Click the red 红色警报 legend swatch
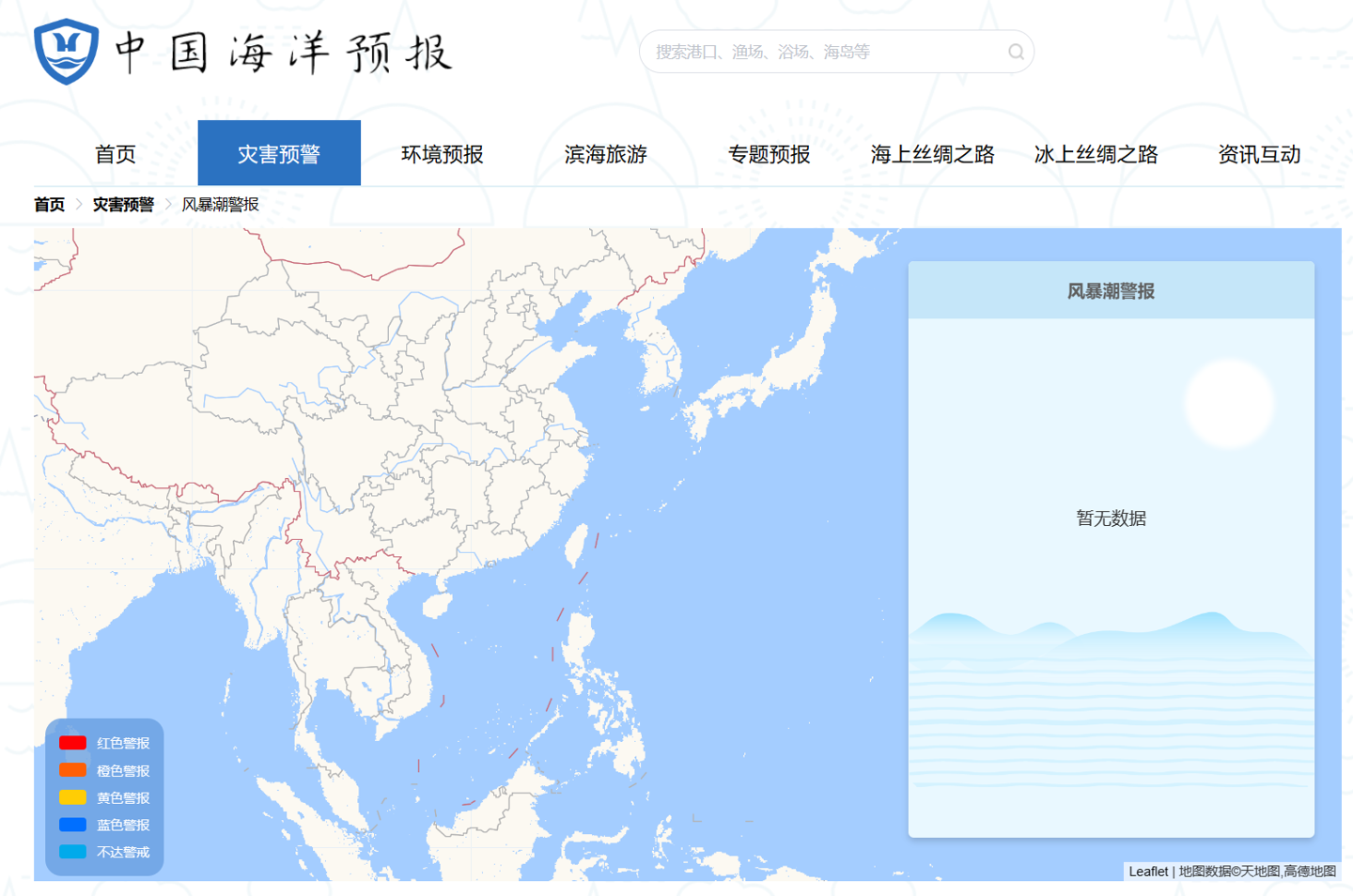 click(72, 743)
